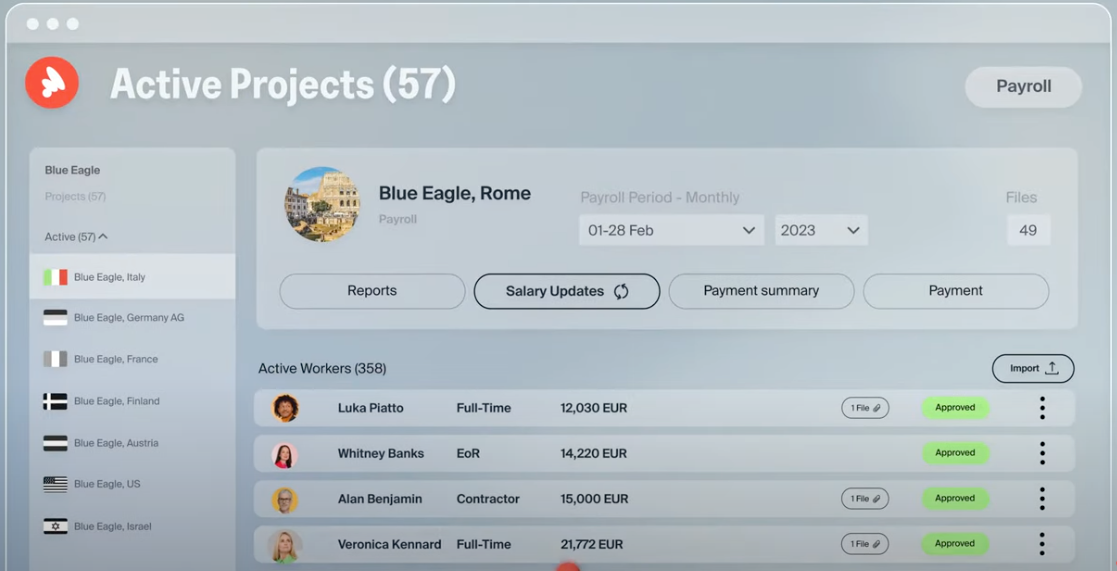Click Veronica Kennard's avatar picture
1117x571 pixels.
pyautogui.click(x=284, y=546)
